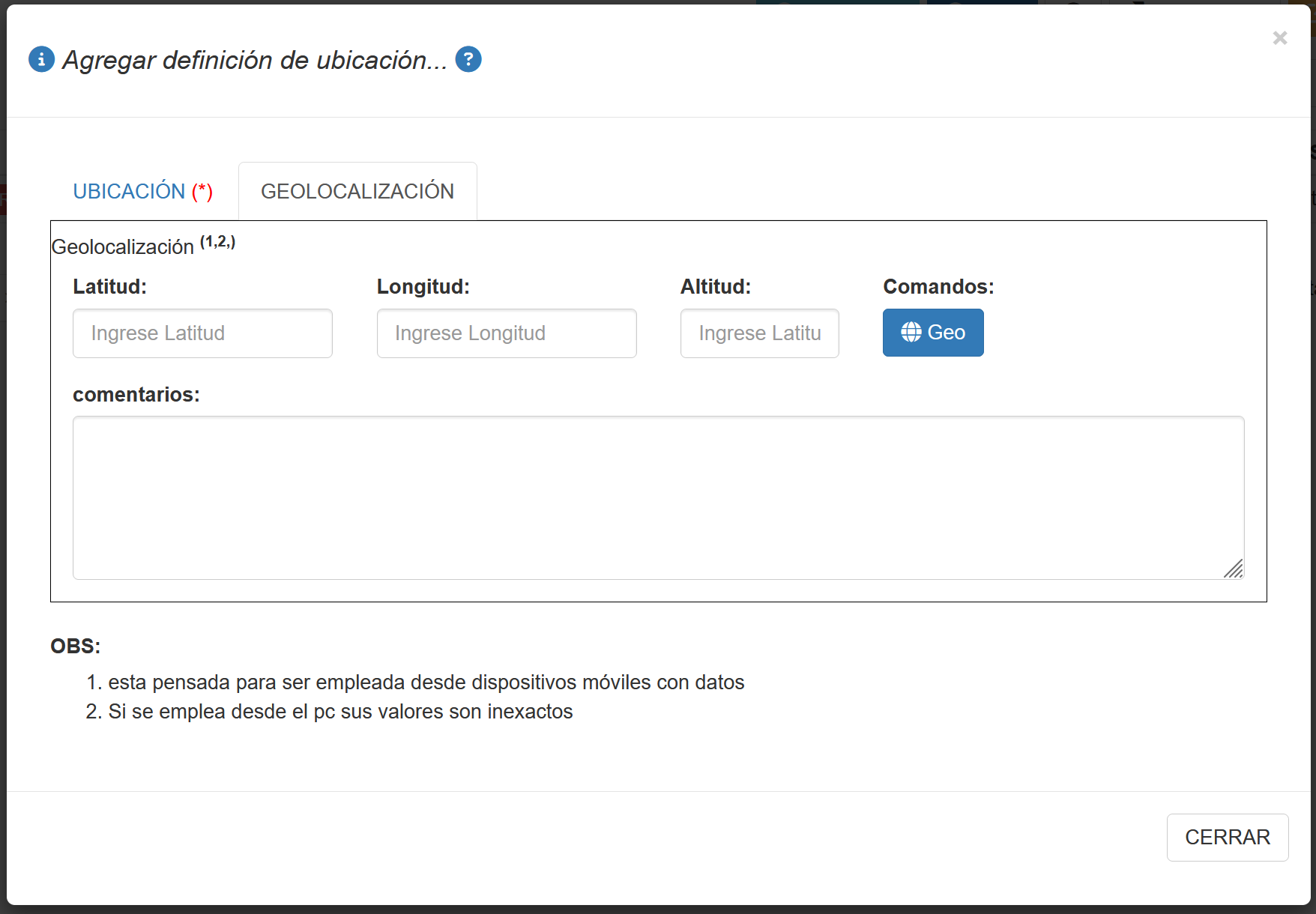The height and width of the screenshot is (914, 1316).
Task: Focus the Ingrese Latitud input field
Action: pos(202,333)
